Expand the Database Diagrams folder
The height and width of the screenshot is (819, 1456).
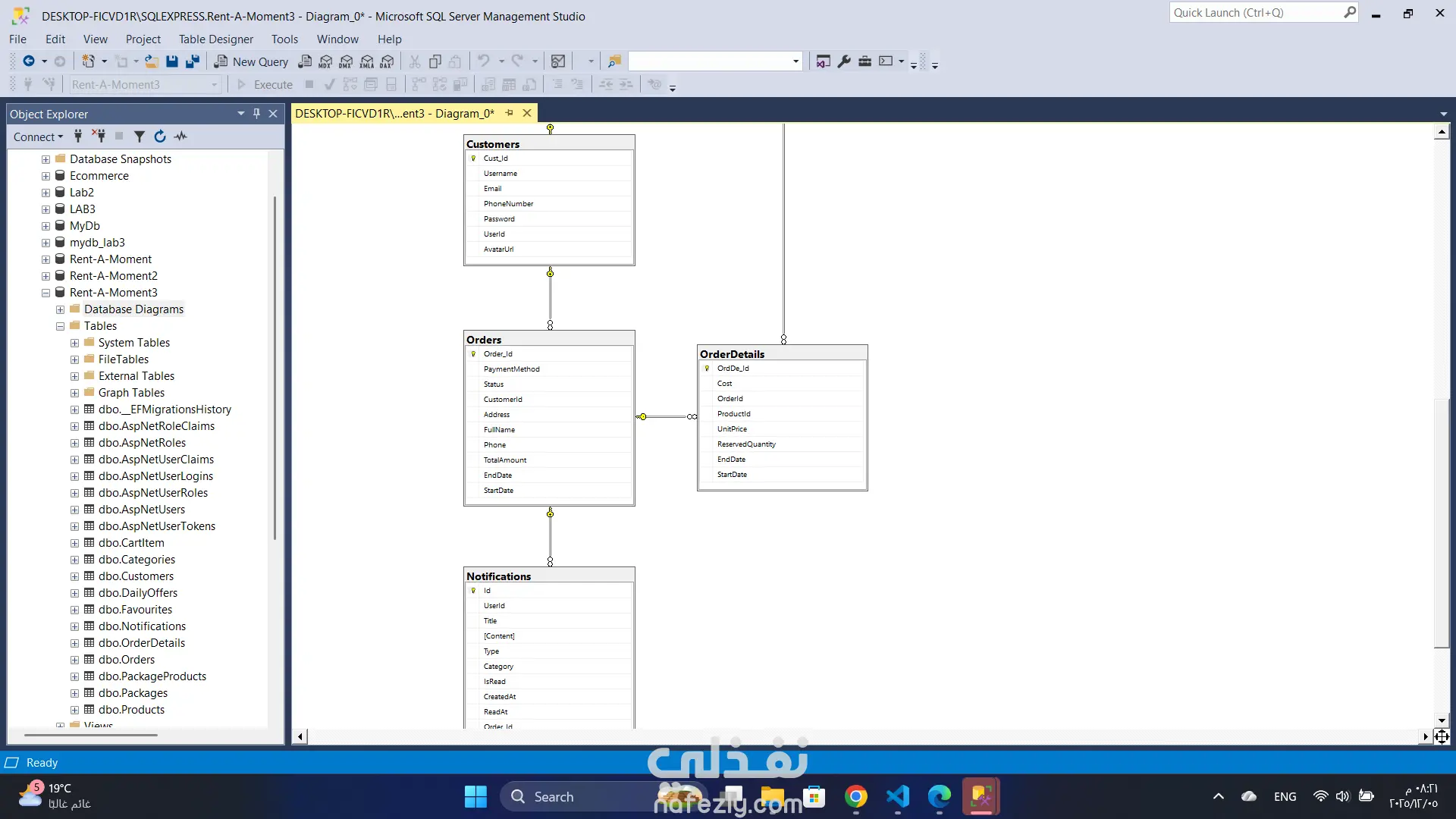[60, 309]
